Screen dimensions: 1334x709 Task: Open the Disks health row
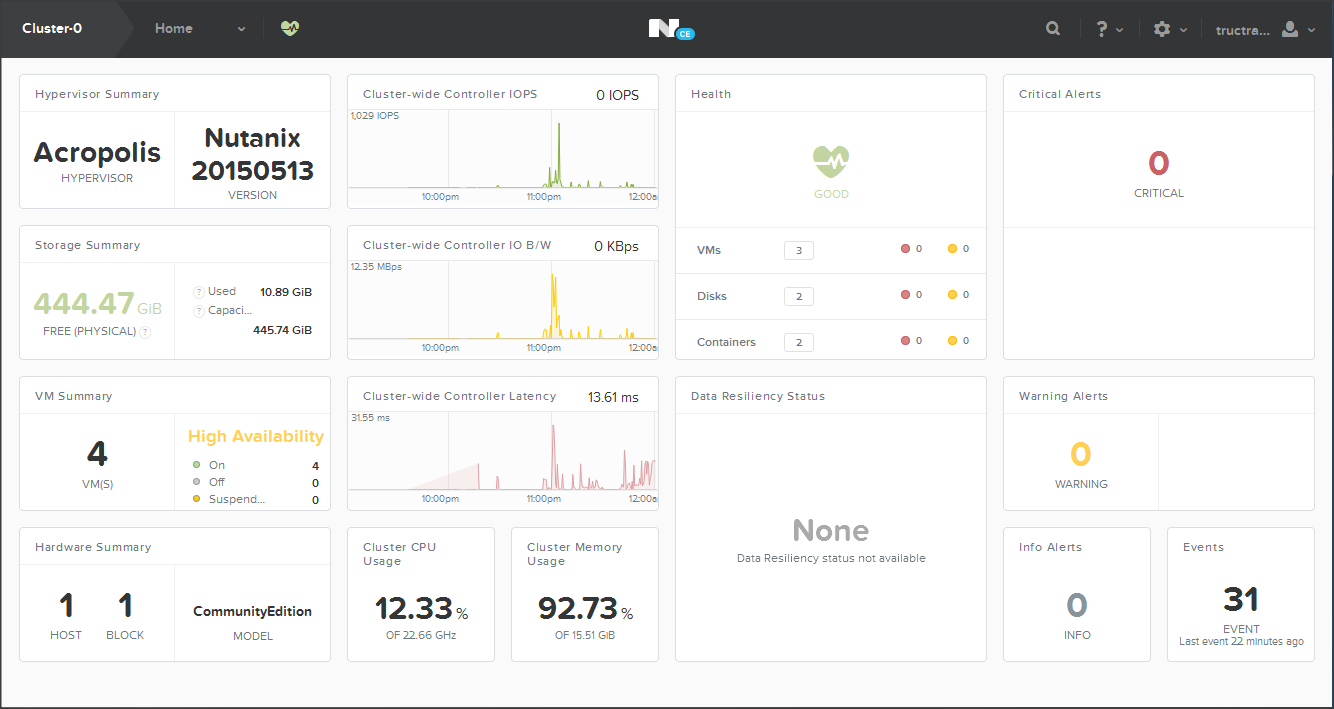tap(712, 296)
